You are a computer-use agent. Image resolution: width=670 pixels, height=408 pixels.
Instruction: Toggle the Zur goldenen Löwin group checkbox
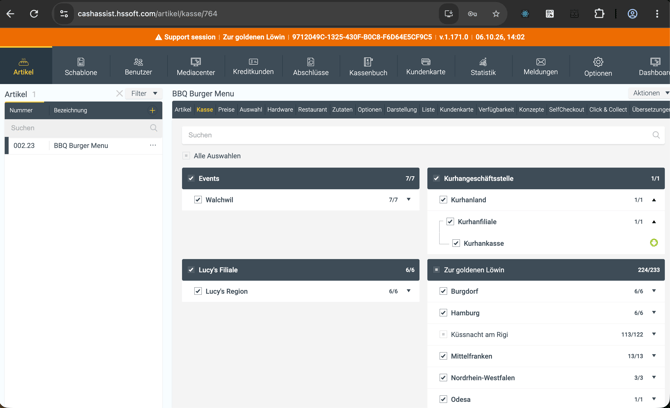[x=436, y=270]
